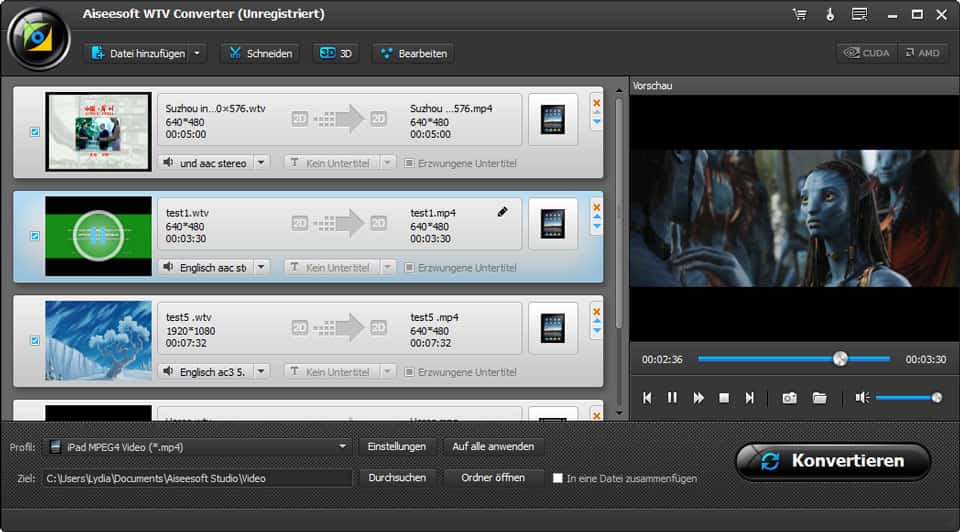The height and width of the screenshot is (532, 960).
Task: Enable In eine Datei zusammenfügen checkbox
Action: (x=558, y=478)
